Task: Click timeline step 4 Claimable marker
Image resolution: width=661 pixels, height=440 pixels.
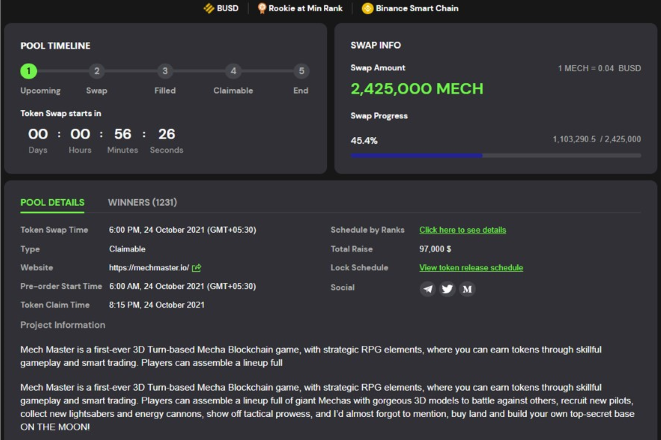Action: (x=233, y=71)
